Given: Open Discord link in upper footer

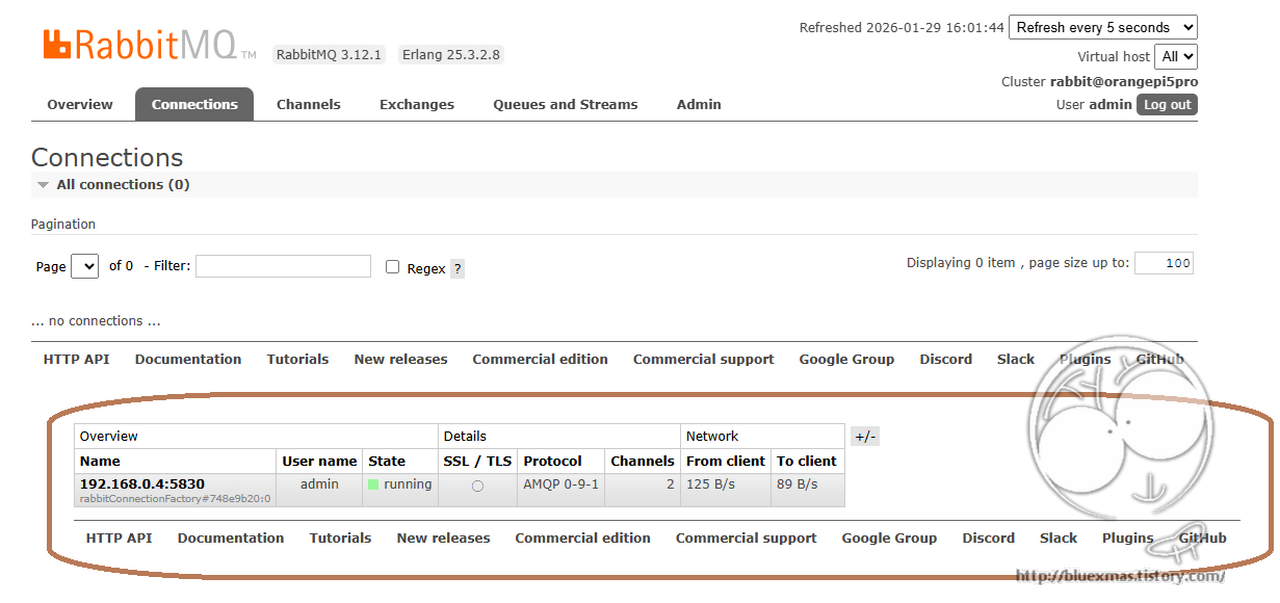Looking at the screenshot, I should [946, 359].
